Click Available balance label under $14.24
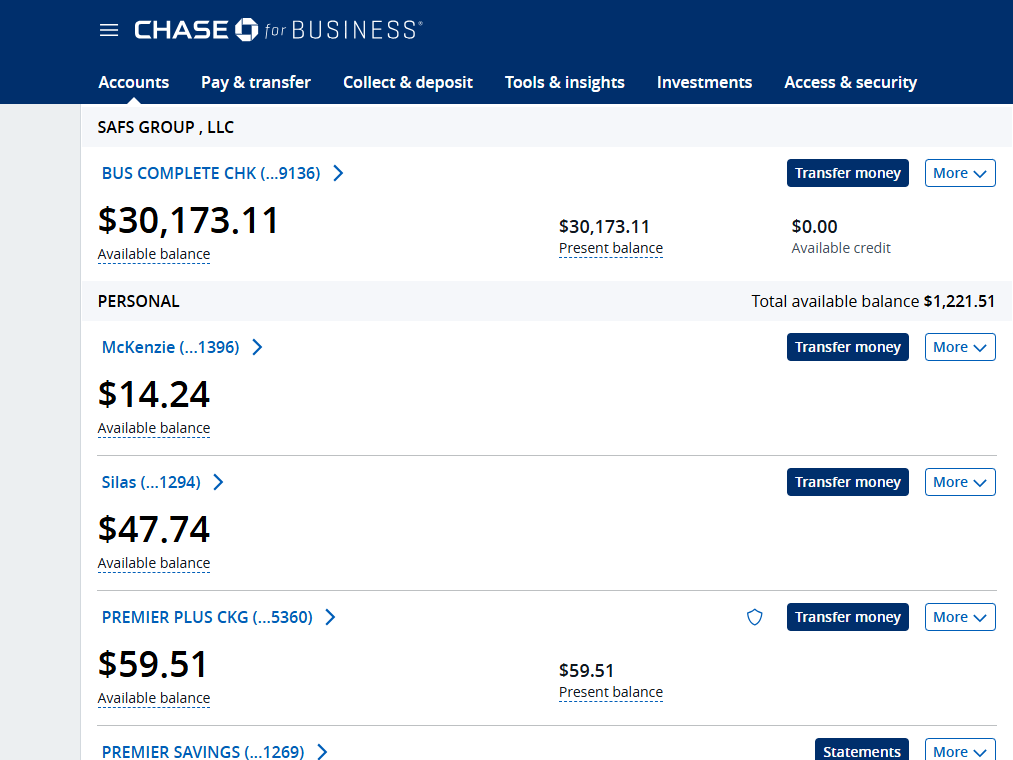Screen dimensions: 1013x760 154,428
